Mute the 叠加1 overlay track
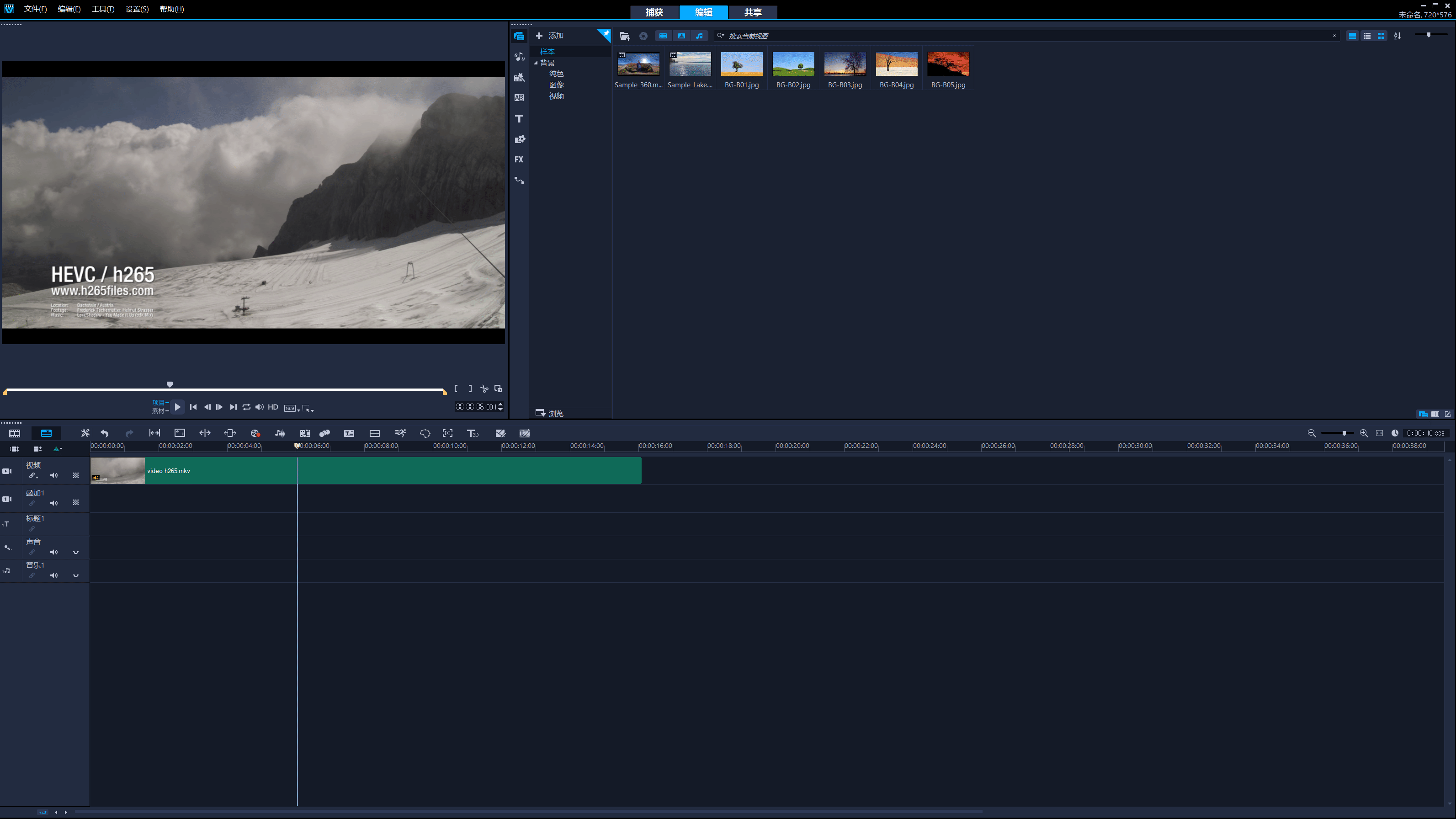 (53, 503)
